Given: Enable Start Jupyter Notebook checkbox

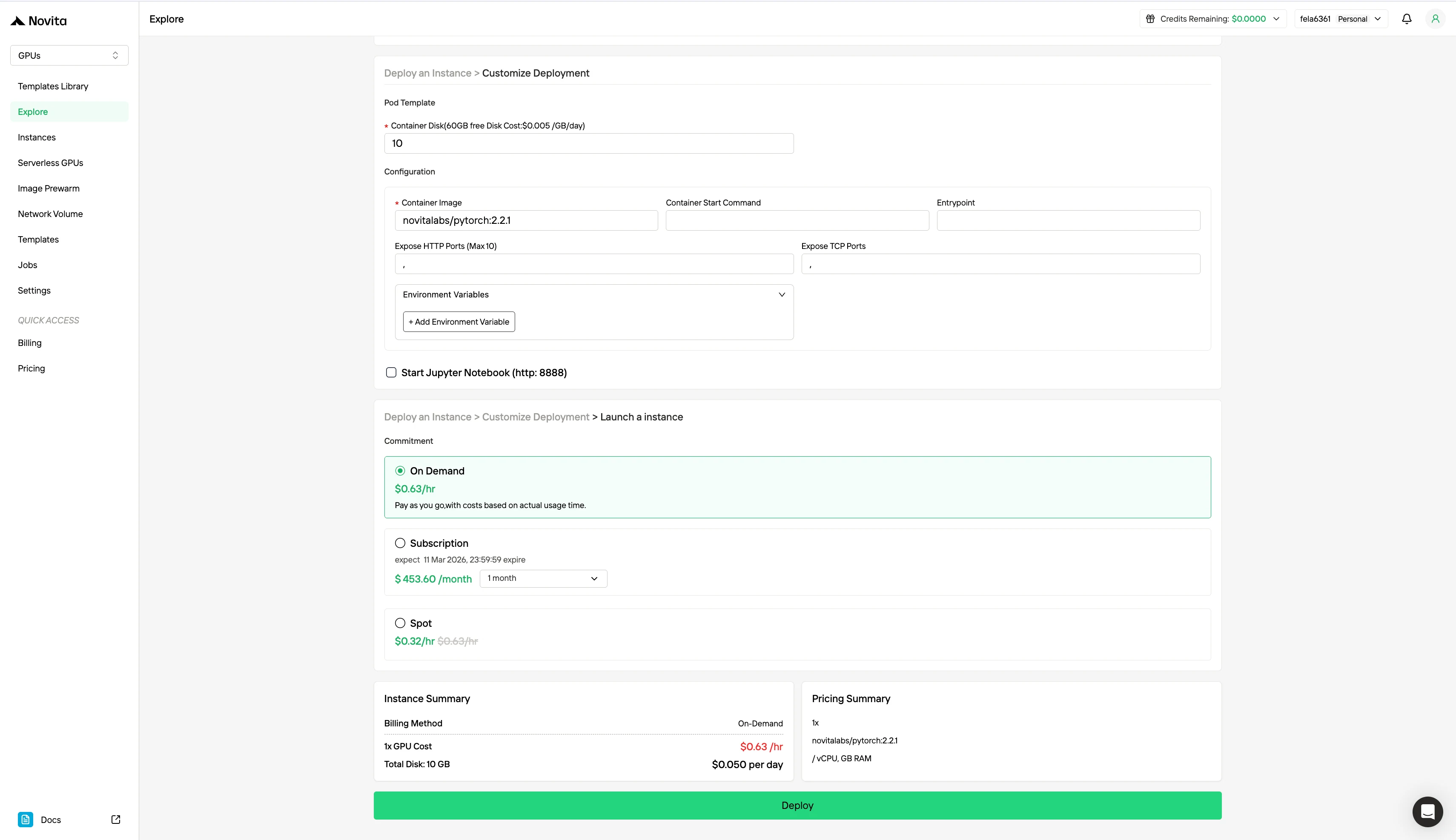Looking at the screenshot, I should coord(391,373).
